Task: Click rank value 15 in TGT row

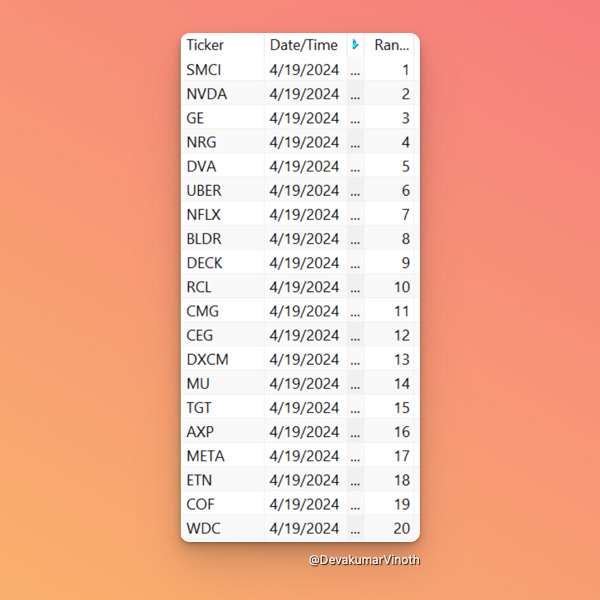Action: pos(389,407)
